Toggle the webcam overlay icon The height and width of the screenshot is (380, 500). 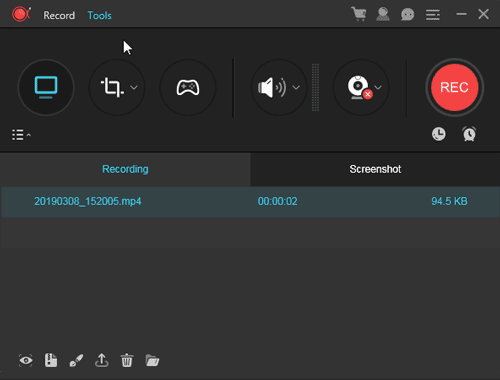tap(360, 88)
